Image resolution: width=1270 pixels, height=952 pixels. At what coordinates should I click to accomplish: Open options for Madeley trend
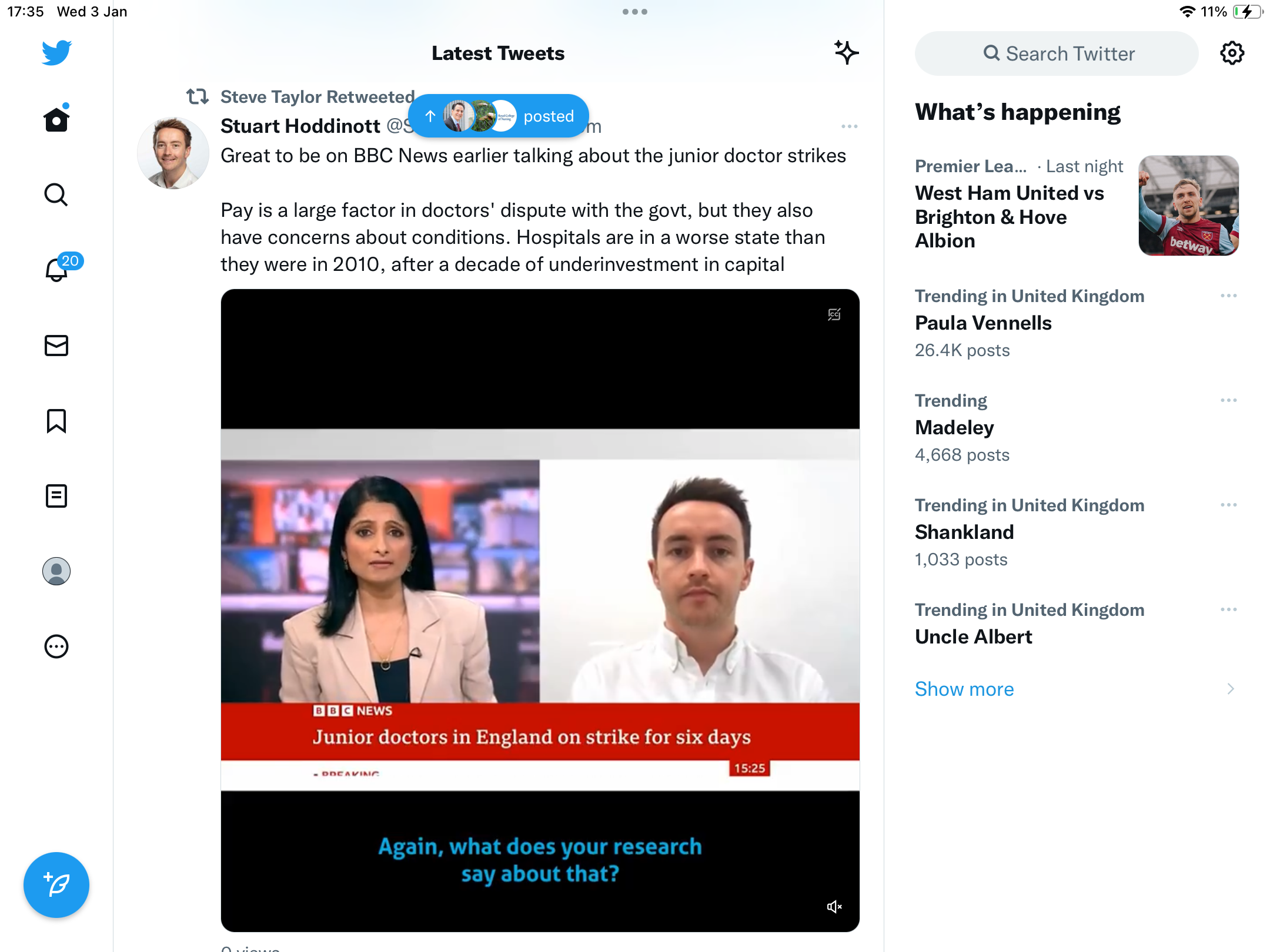click(1228, 400)
